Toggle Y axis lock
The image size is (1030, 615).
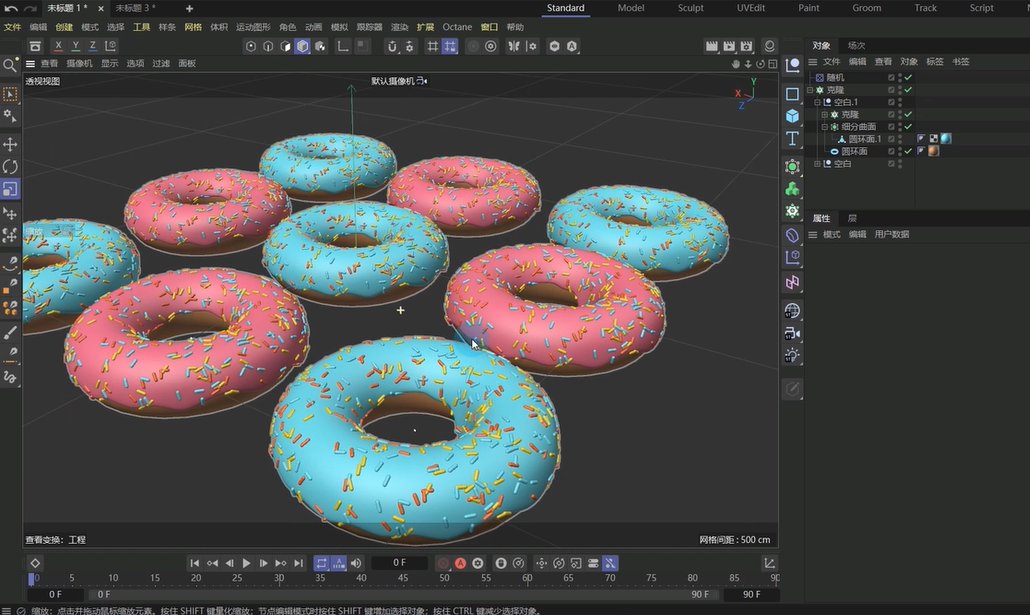76,46
